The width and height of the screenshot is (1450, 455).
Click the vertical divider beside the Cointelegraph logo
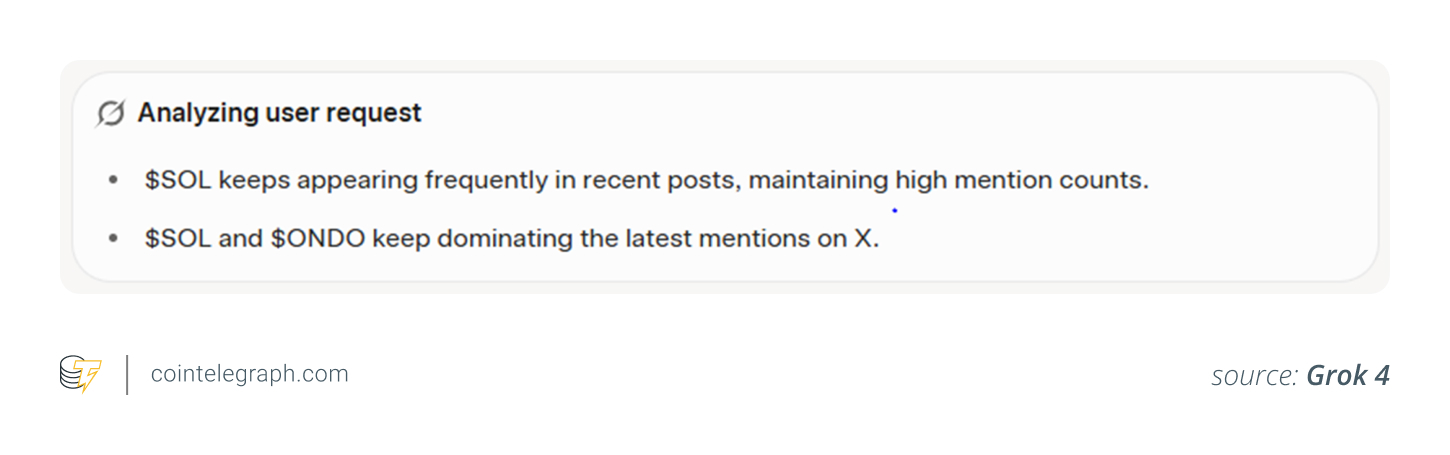127,374
